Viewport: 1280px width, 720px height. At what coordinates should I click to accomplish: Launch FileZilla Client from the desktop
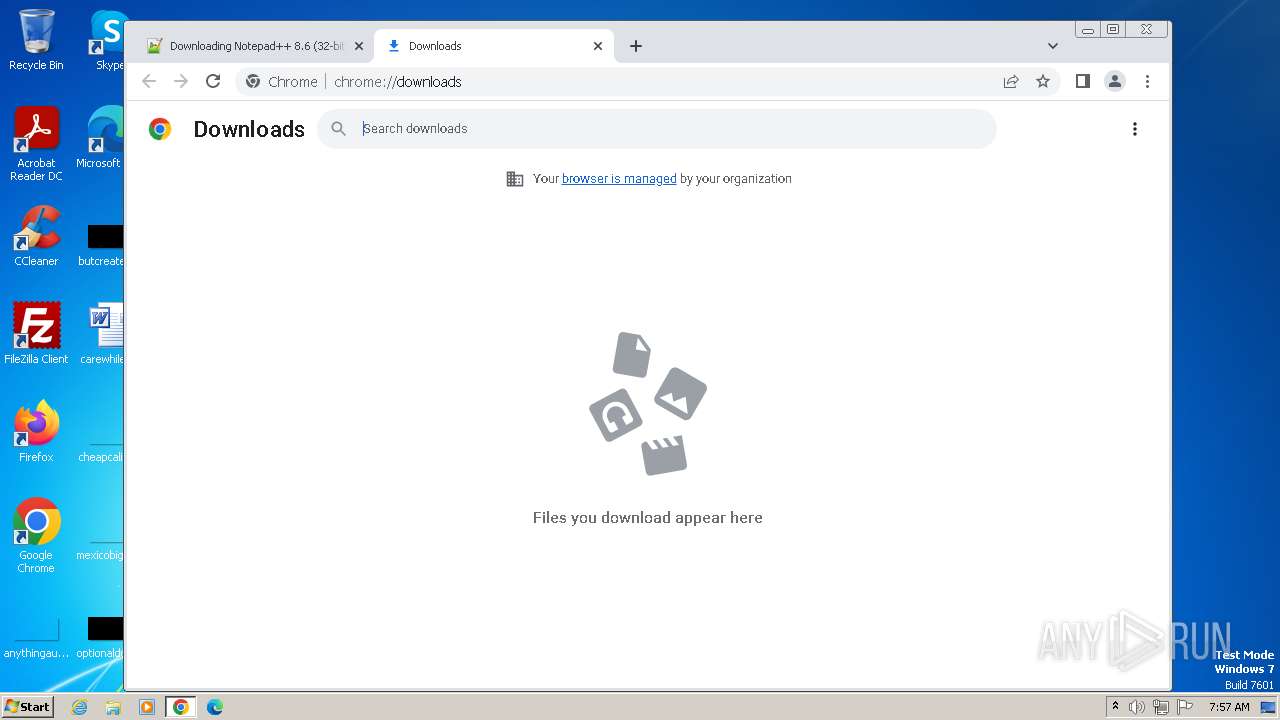(x=36, y=334)
